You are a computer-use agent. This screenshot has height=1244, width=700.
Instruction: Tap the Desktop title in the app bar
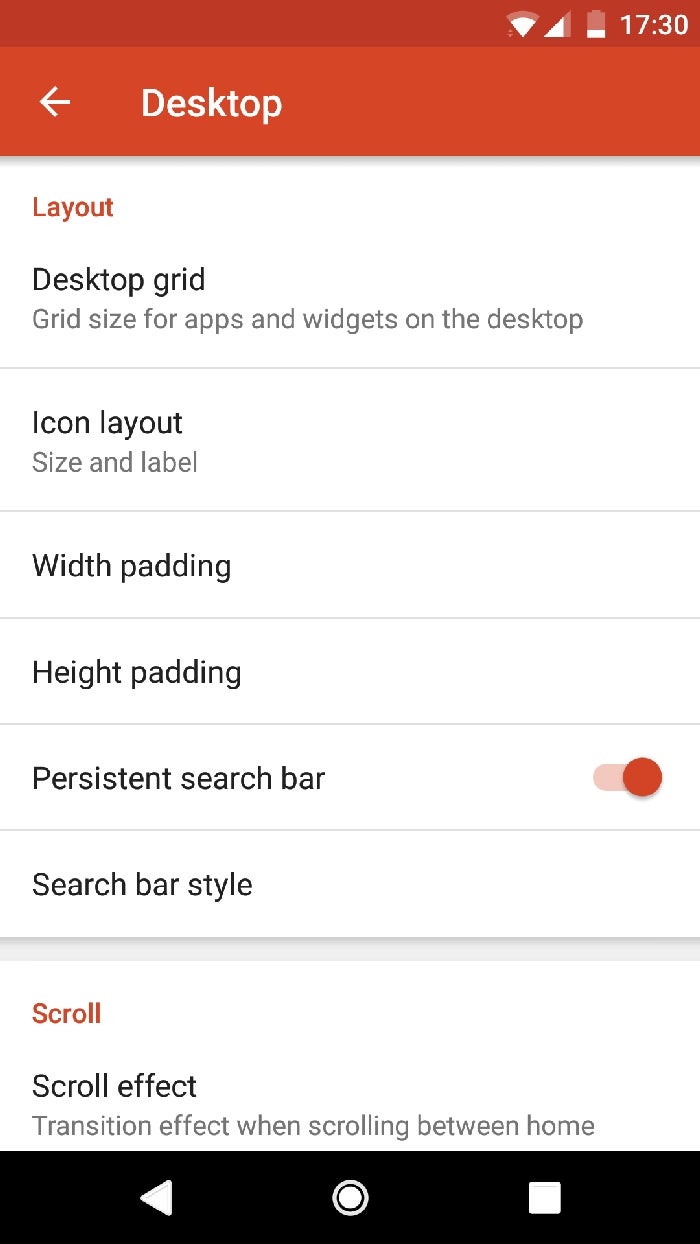pos(212,101)
